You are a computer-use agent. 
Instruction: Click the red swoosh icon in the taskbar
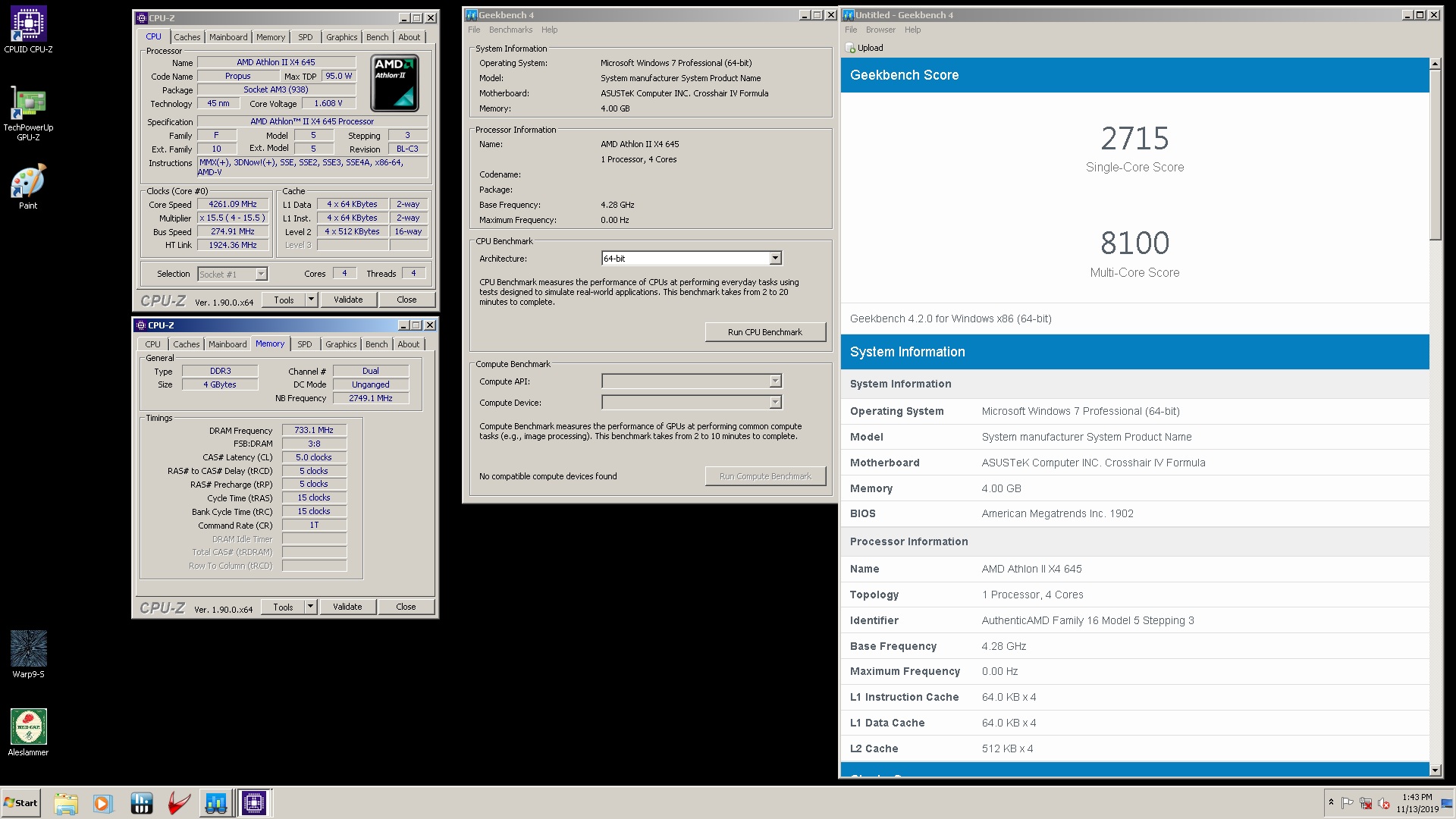point(179,803)
